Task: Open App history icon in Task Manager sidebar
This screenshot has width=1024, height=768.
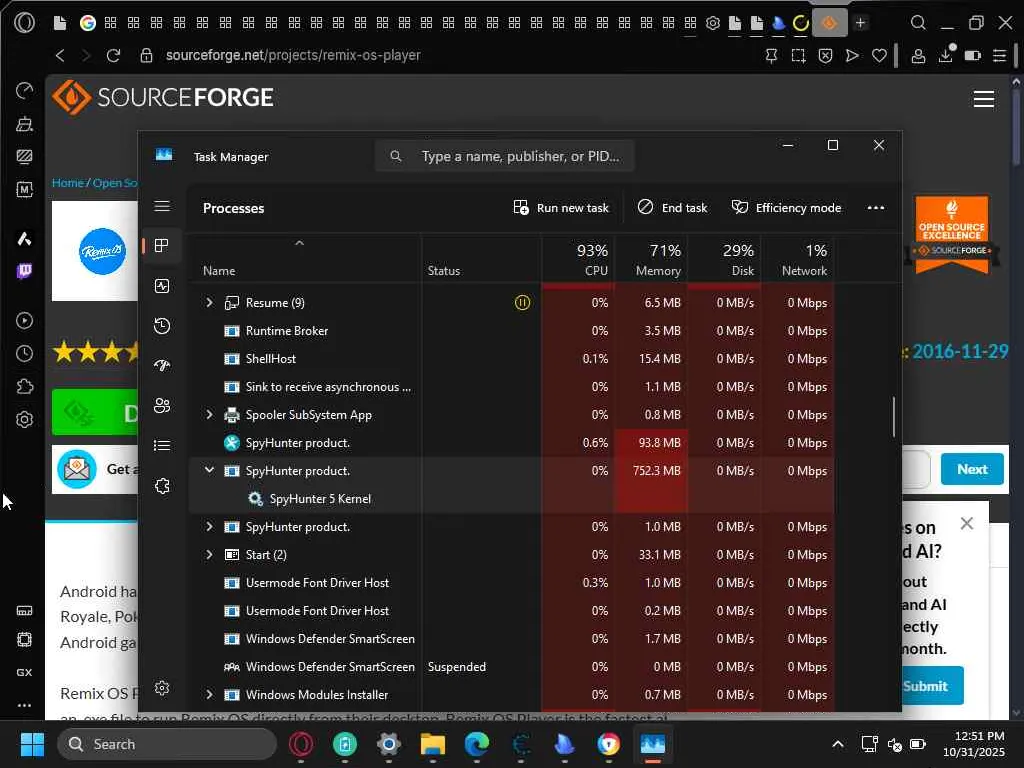Action: tap(162, 326)
